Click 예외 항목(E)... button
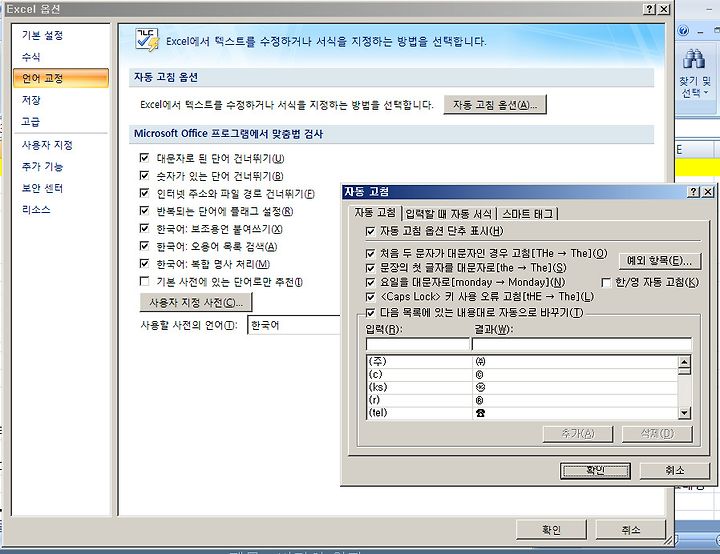This screenshot has width=720, height=554. coord(659,261)
